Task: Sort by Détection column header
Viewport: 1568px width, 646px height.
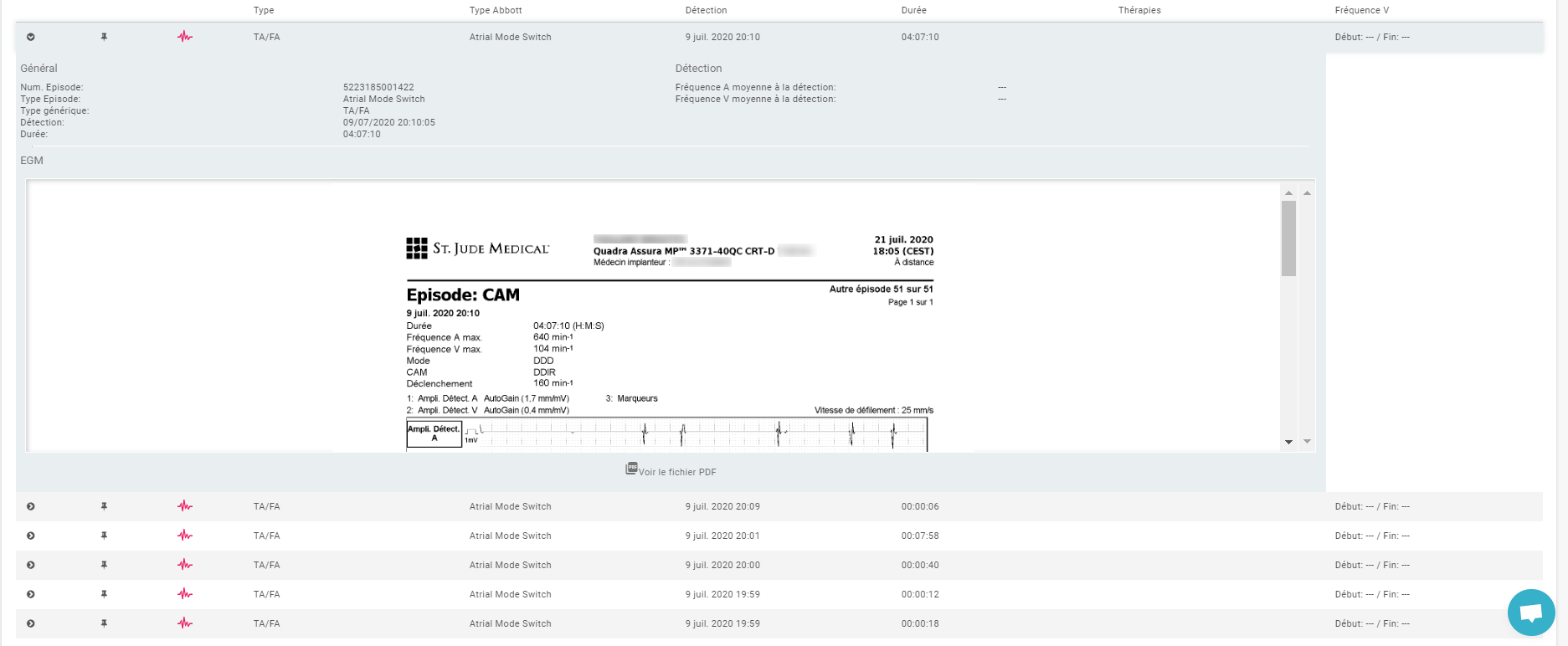Action: [x=706, y=10]
